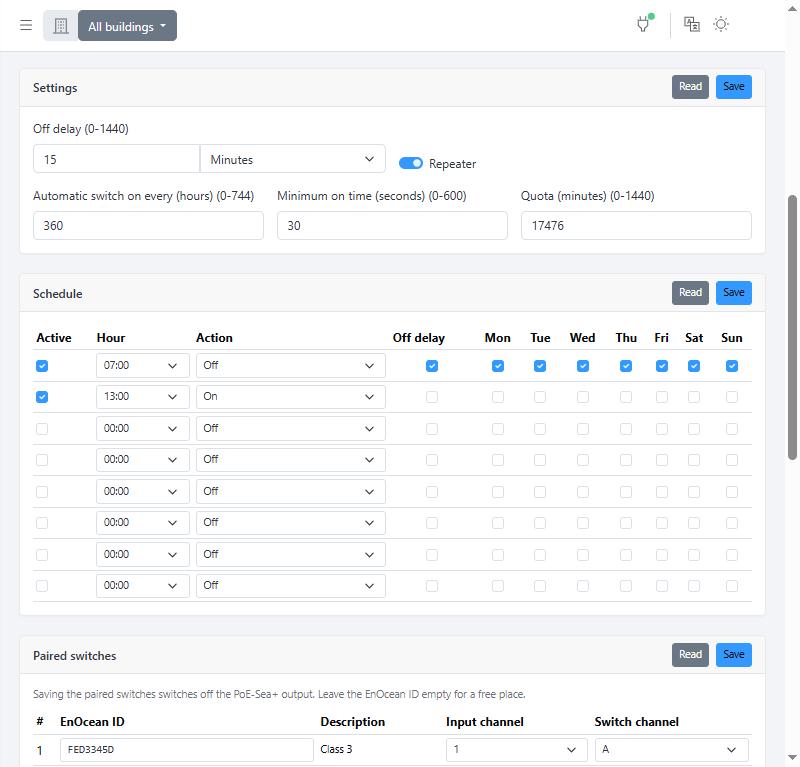Click the plug connection status icon
Screen dimensions: 800x767
tap(644, 23)
